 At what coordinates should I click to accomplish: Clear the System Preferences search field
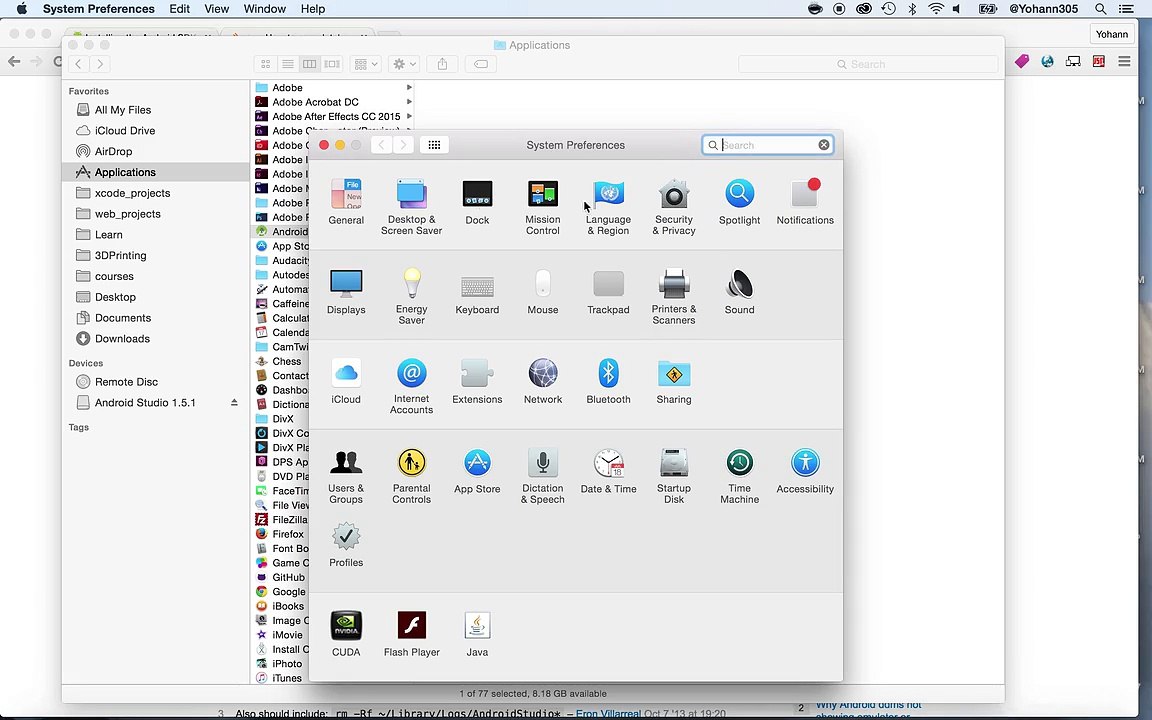tap(824, 145)
